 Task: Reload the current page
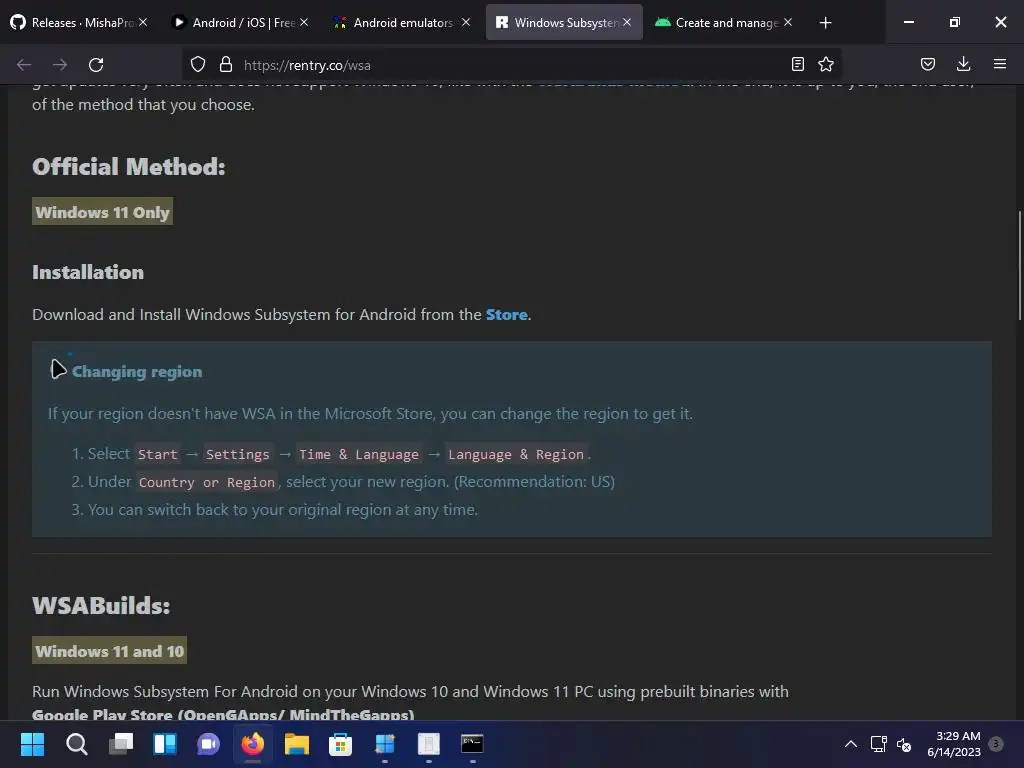[x=96, y=65]
